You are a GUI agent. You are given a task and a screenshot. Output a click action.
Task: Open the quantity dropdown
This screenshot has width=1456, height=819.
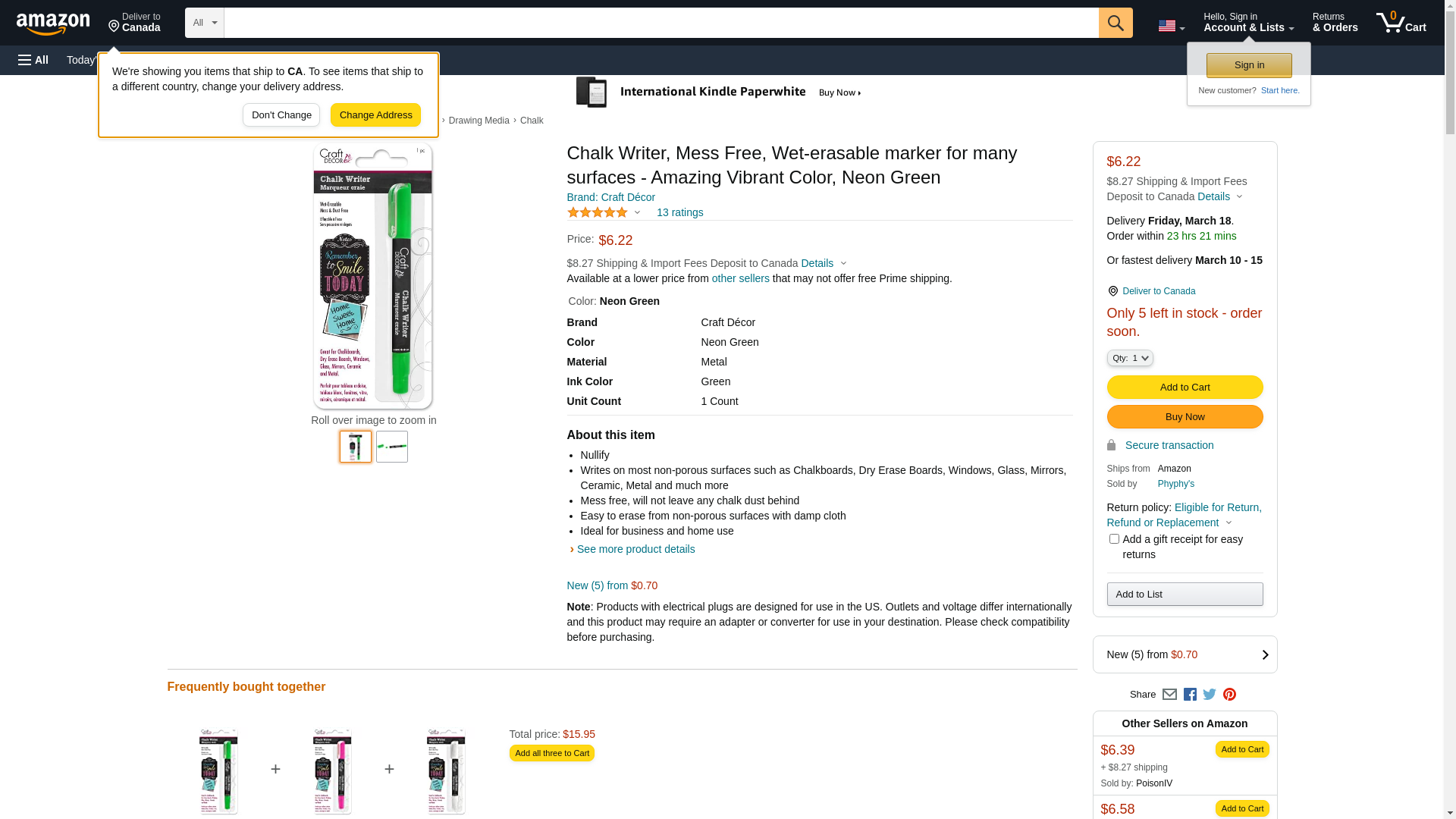[1129, 358]
